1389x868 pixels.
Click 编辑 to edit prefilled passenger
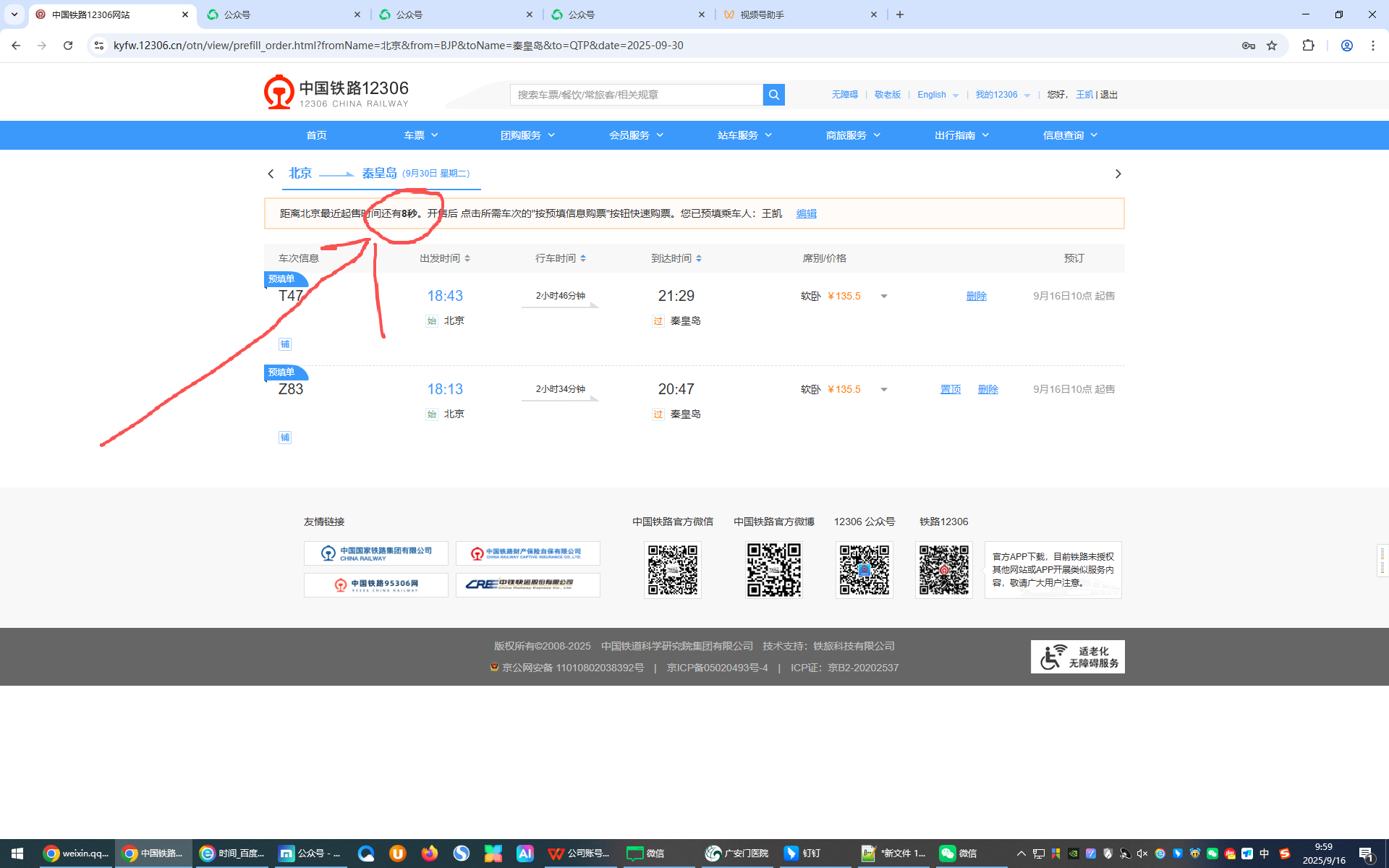(x=807, y=213)
